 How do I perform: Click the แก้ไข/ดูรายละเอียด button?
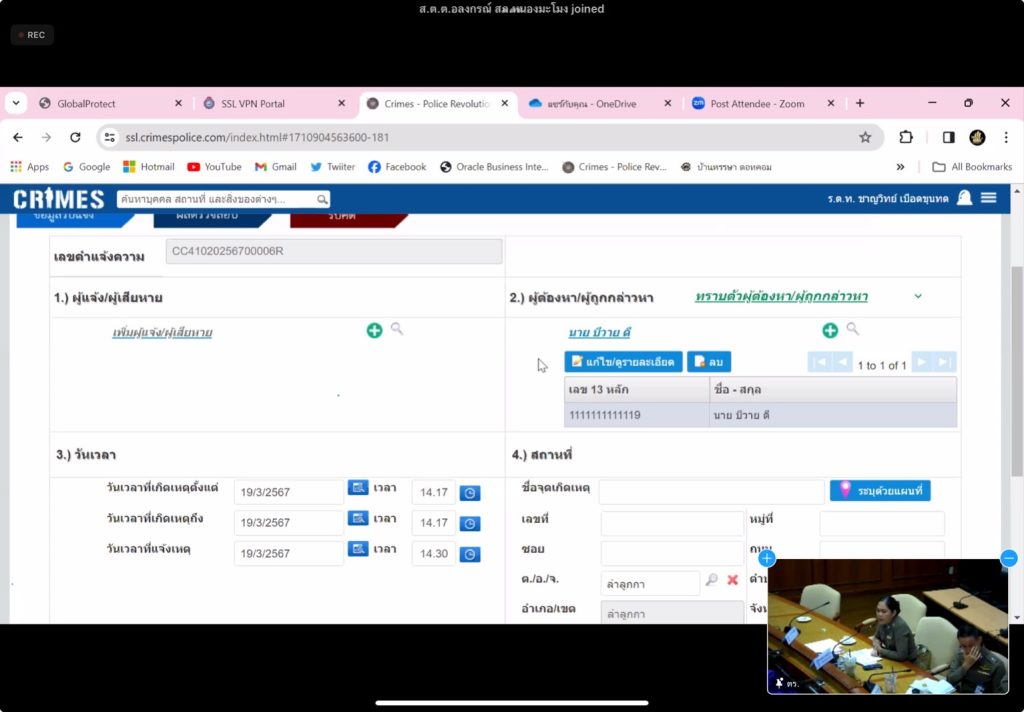point(623,361)
